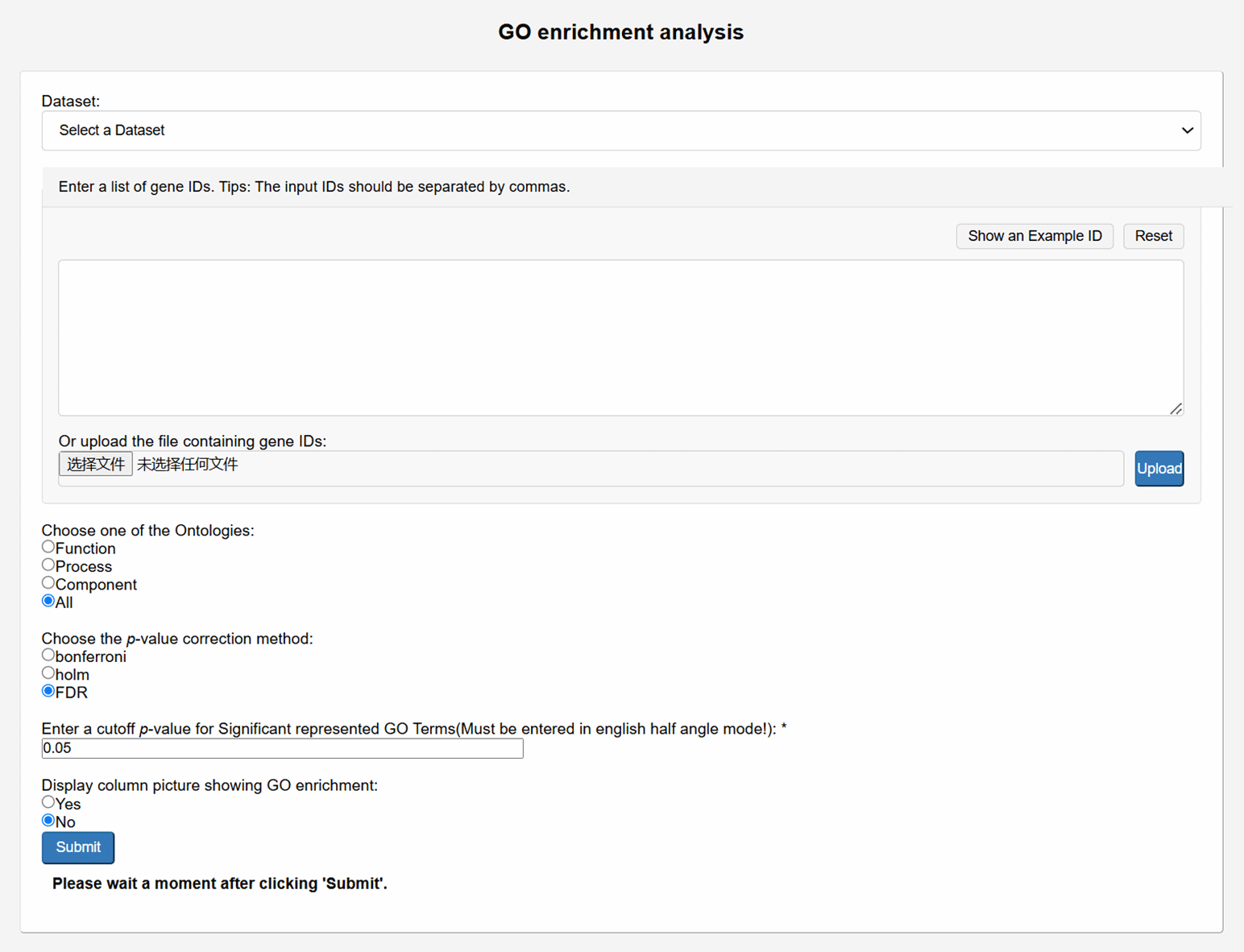1244x952 pixels.
Task: Select No for column picture display
Action: (48, 821)
